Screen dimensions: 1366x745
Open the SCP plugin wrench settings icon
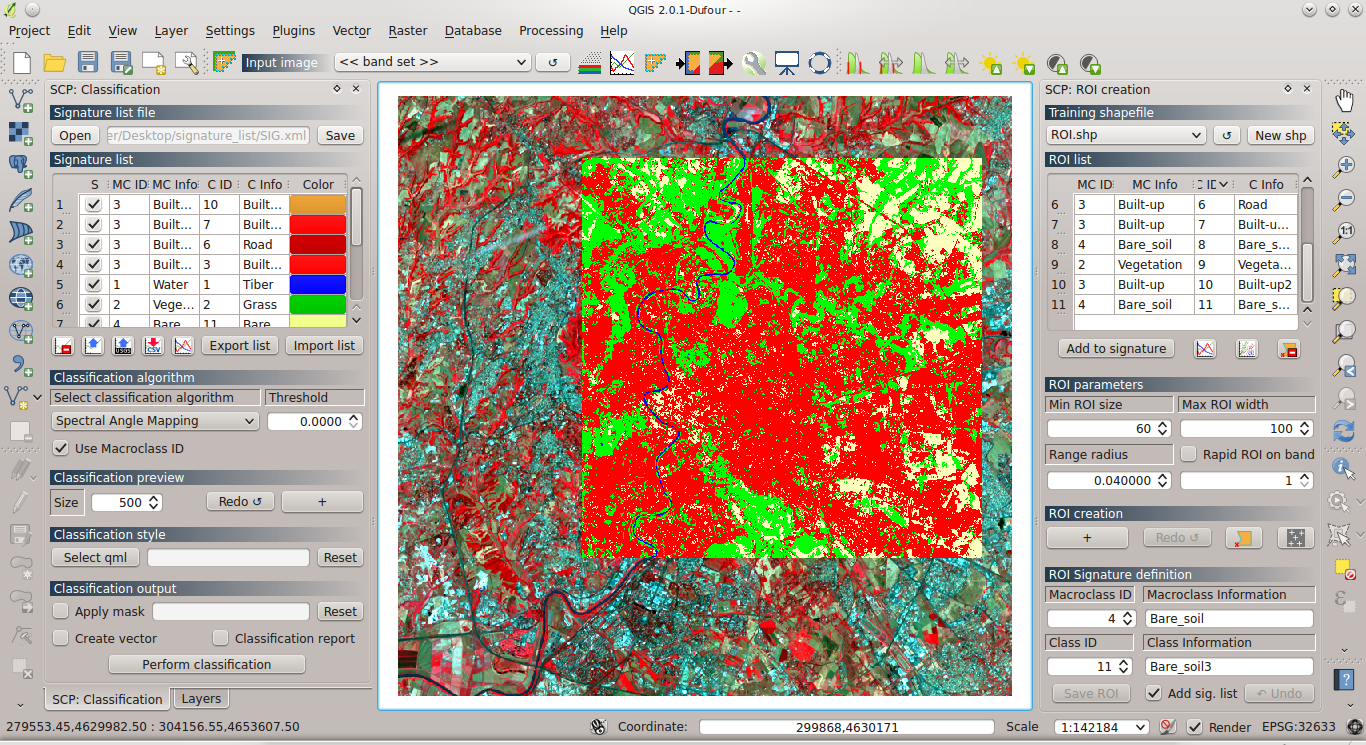tap(753, 62)
